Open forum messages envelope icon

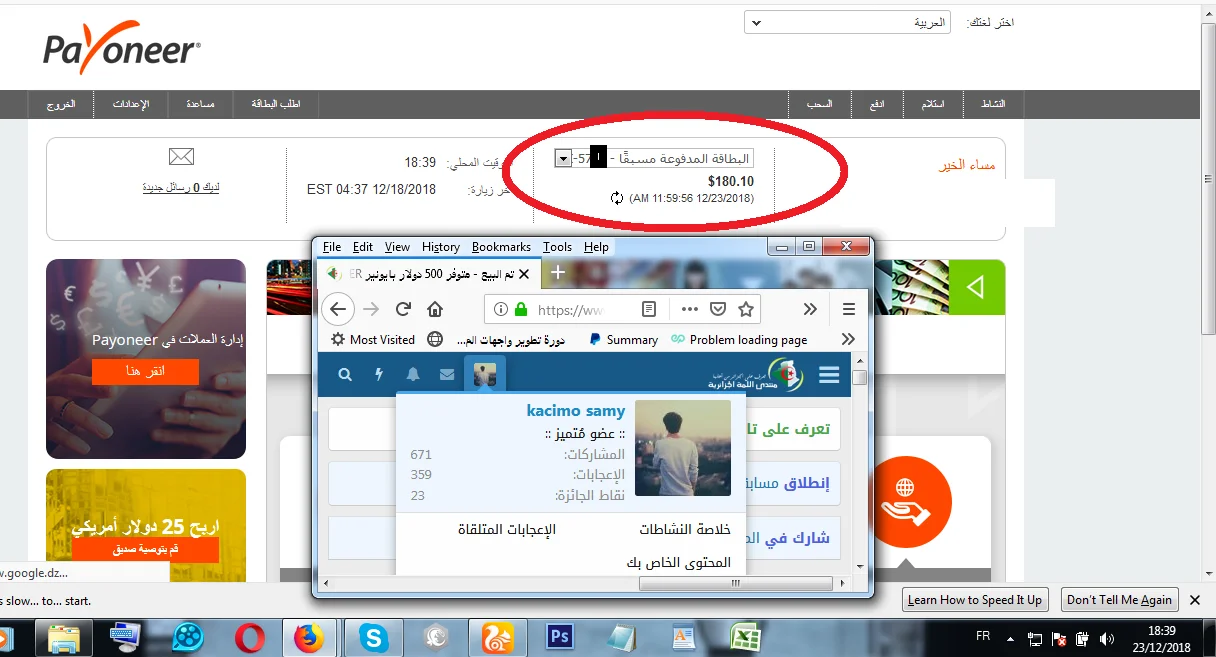(x=447, y=375)
